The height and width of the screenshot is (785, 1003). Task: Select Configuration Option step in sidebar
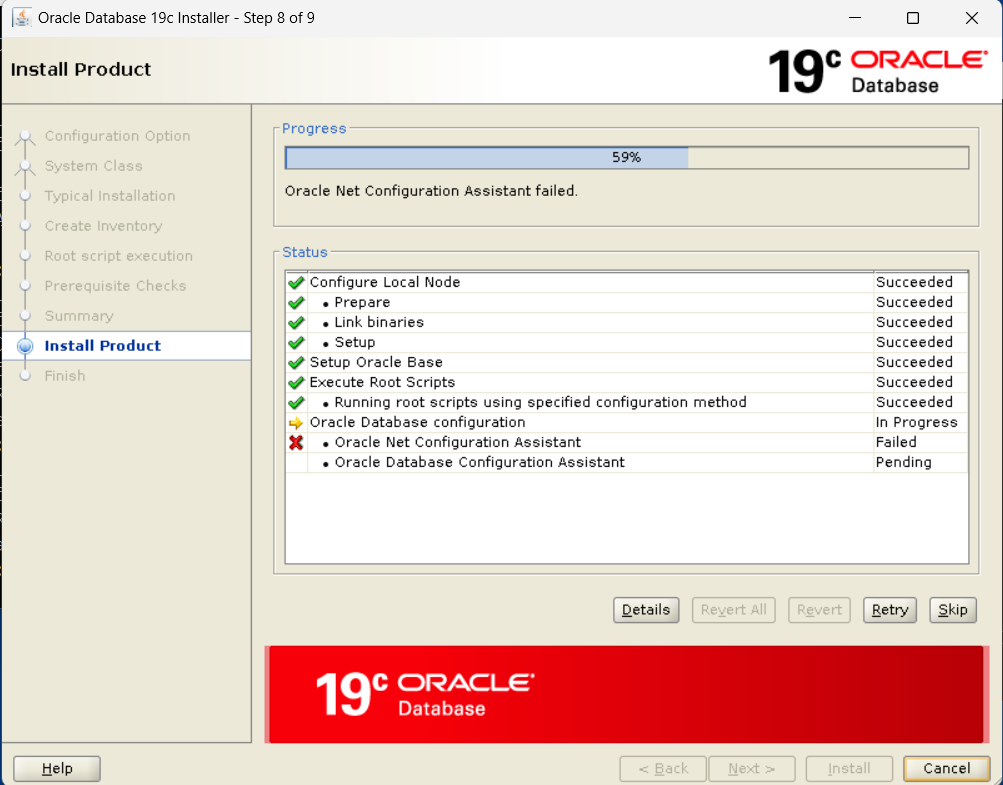pyautogui.click(x=117, y=136)
